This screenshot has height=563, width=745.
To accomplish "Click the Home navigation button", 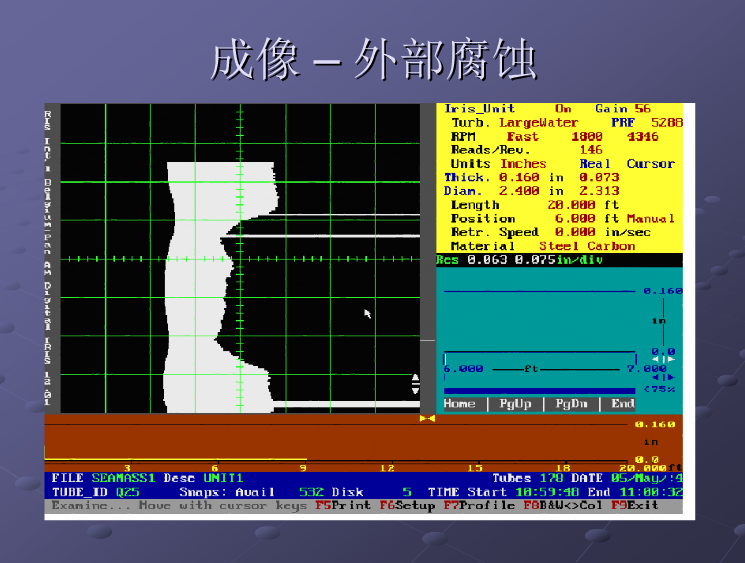I will (460, 404).
